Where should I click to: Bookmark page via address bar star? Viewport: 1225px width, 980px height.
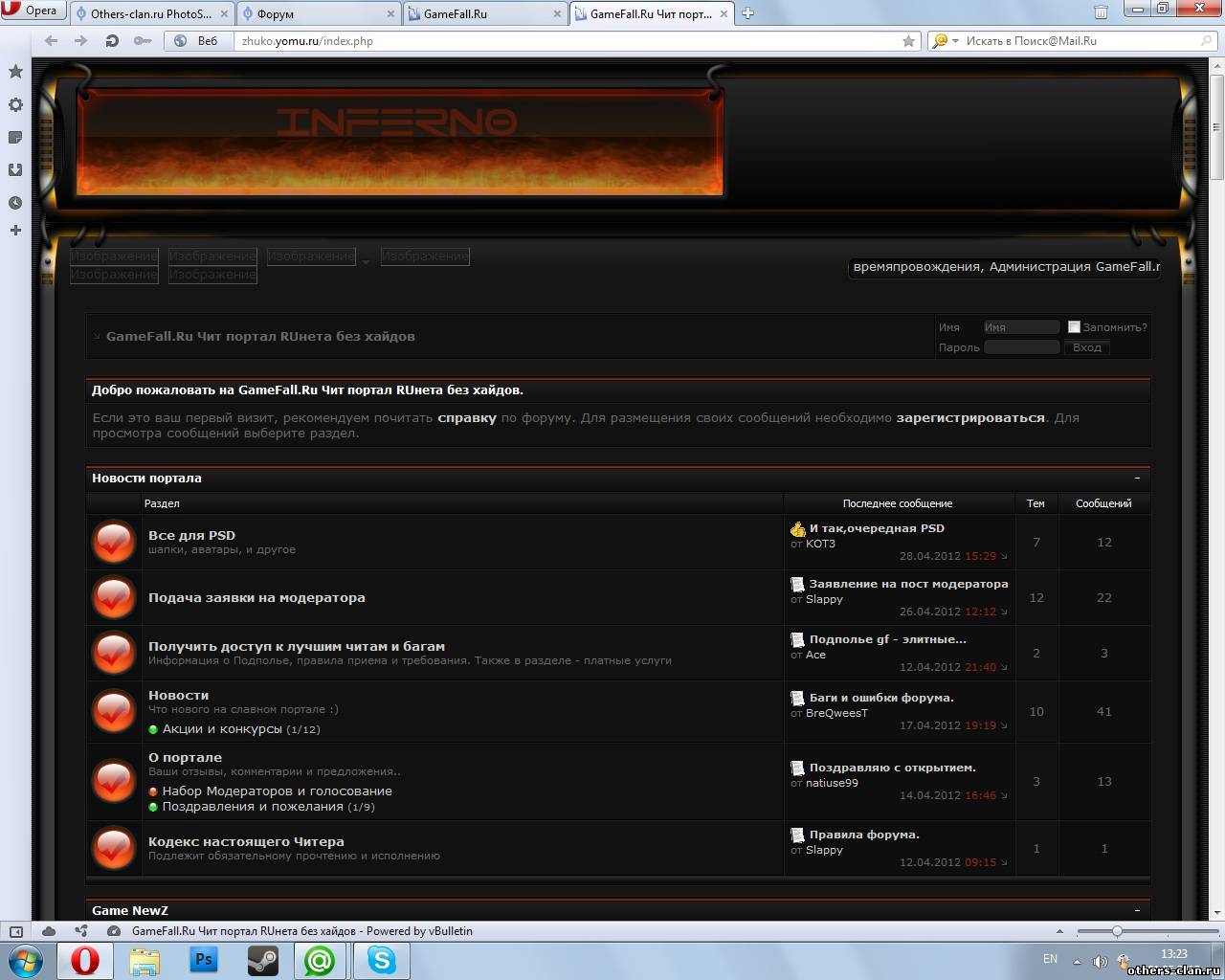click(908, 41)
